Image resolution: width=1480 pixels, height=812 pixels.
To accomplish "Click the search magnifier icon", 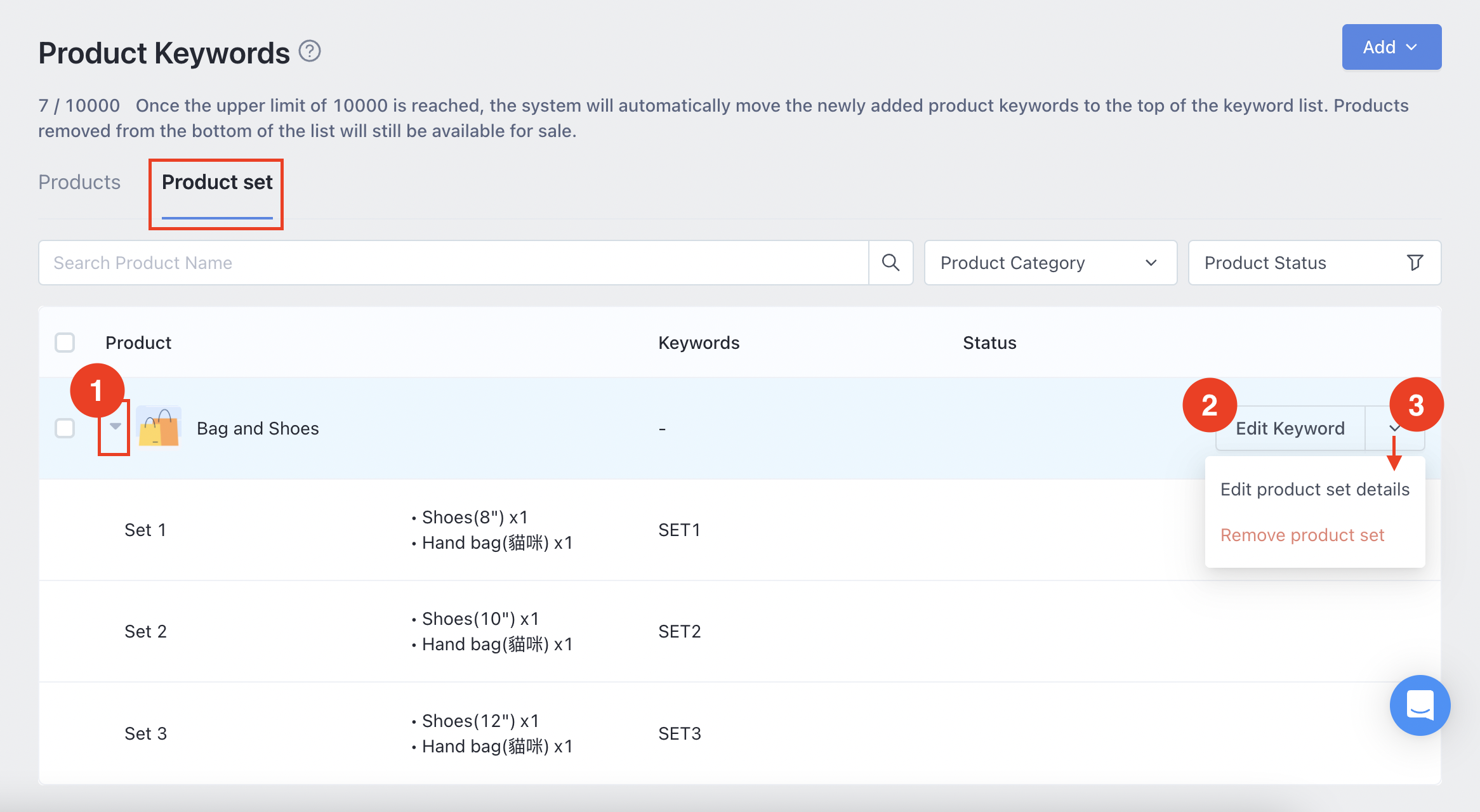I will (x=890, y=263).
